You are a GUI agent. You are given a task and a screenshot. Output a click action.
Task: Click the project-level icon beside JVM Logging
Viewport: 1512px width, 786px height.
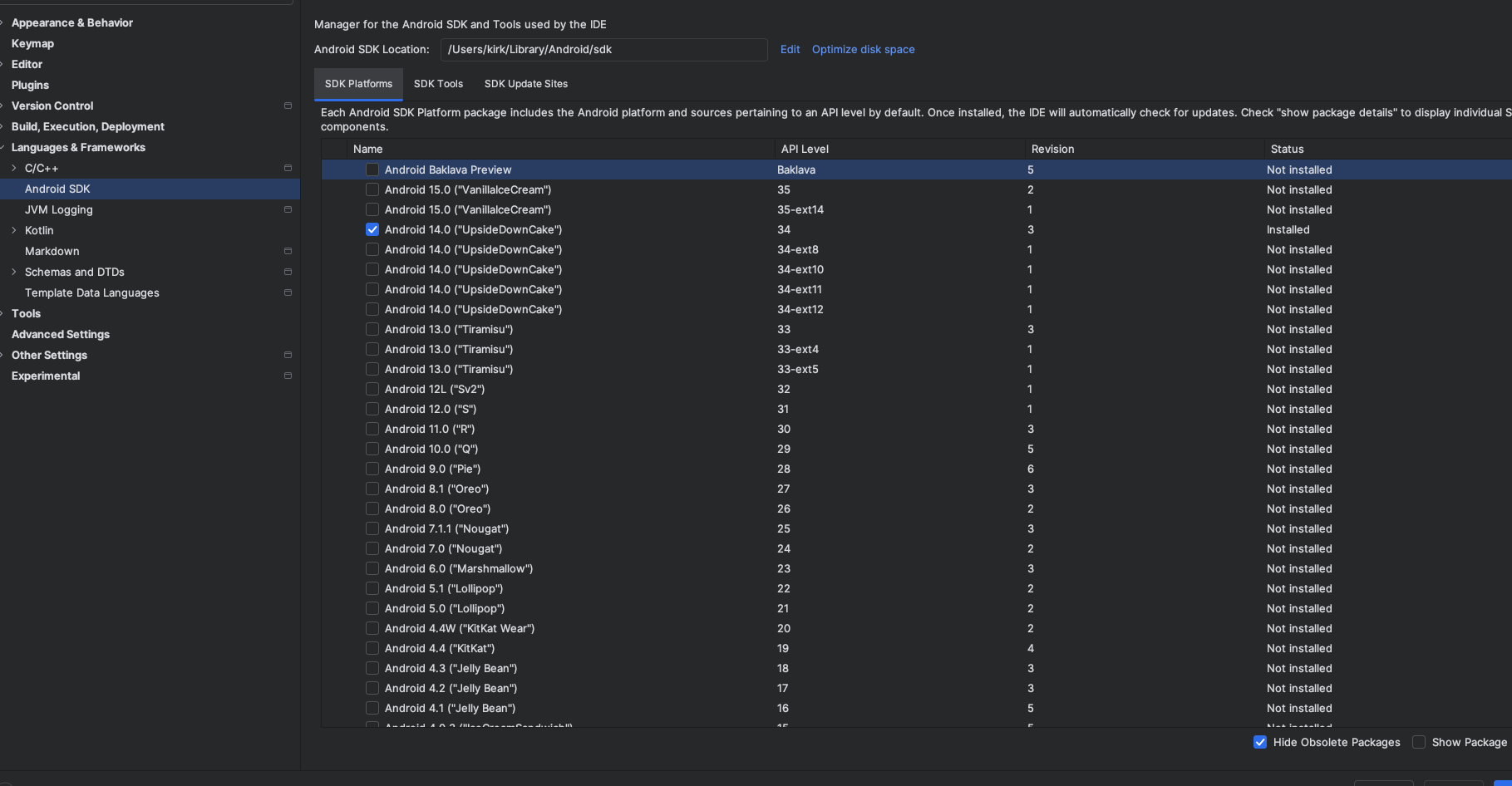click(288, 209)
